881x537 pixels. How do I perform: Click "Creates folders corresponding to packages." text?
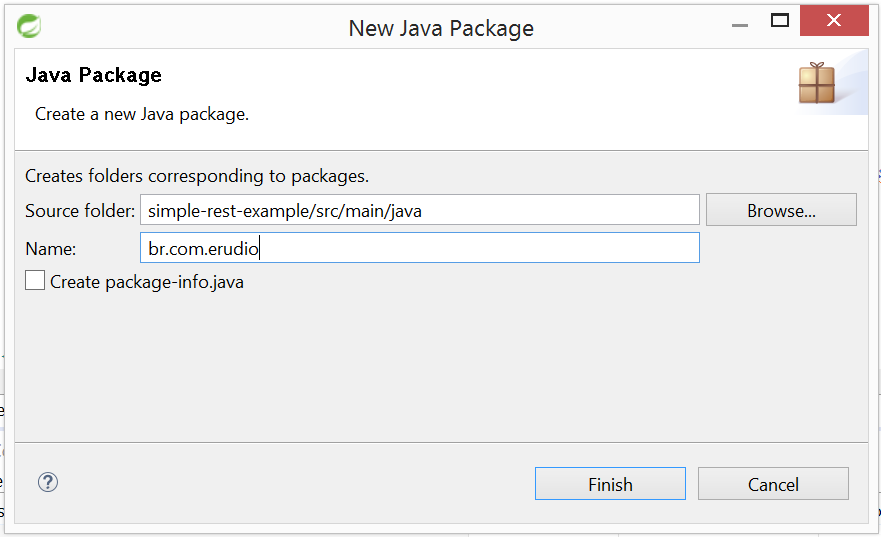click(x=197, y=176)
